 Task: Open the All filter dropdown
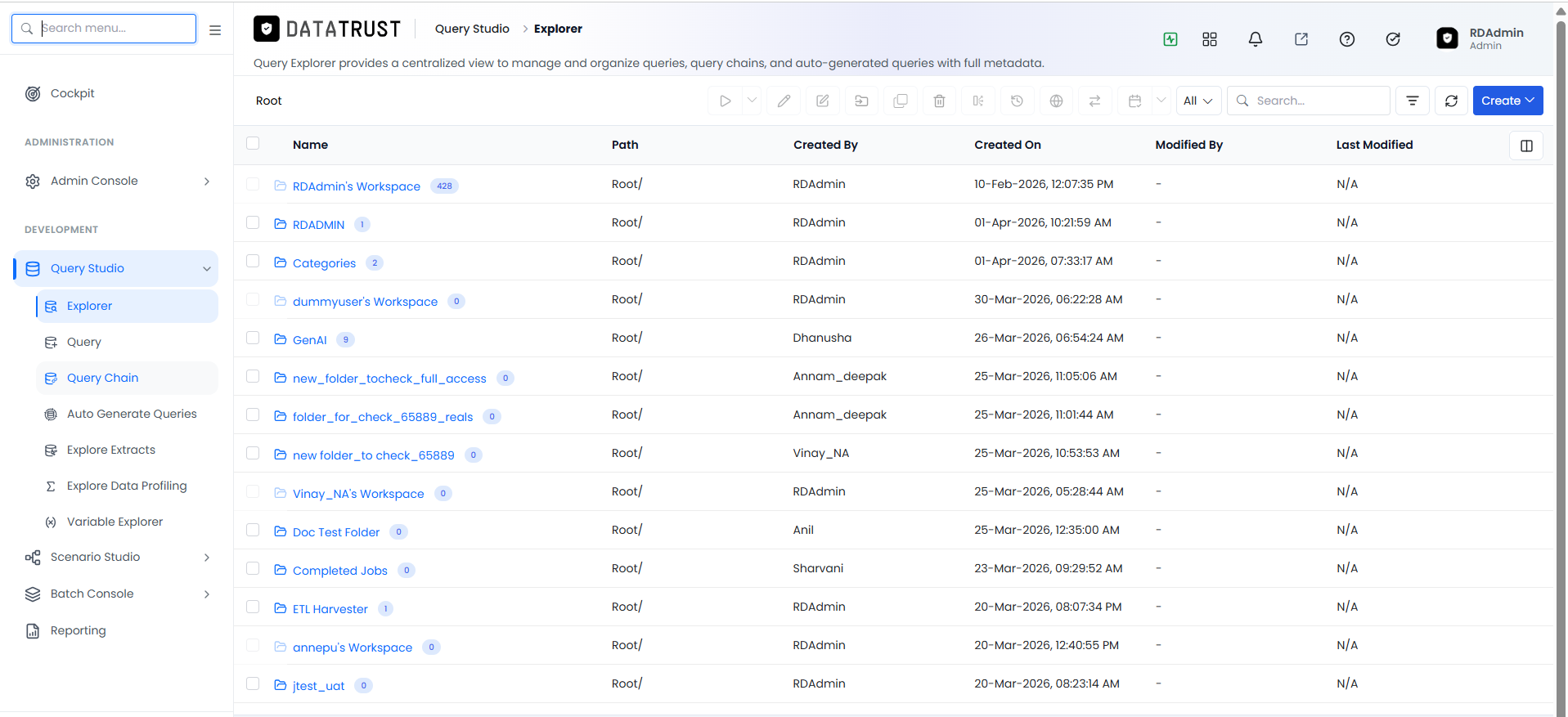tap(1198, 101)
